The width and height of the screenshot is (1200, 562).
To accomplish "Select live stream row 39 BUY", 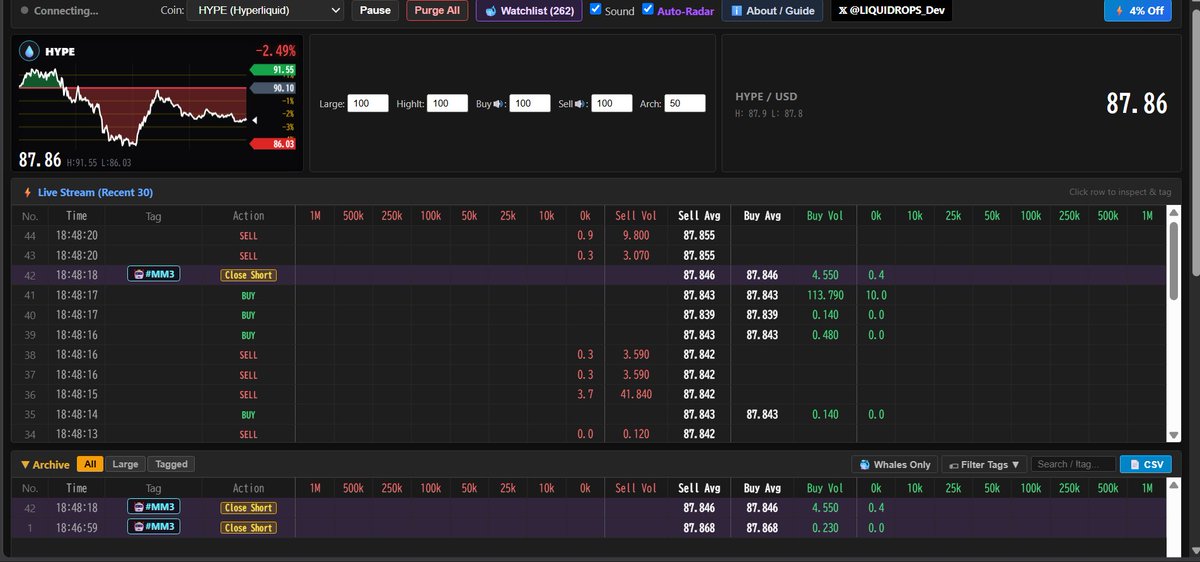I will click(589, 335).
